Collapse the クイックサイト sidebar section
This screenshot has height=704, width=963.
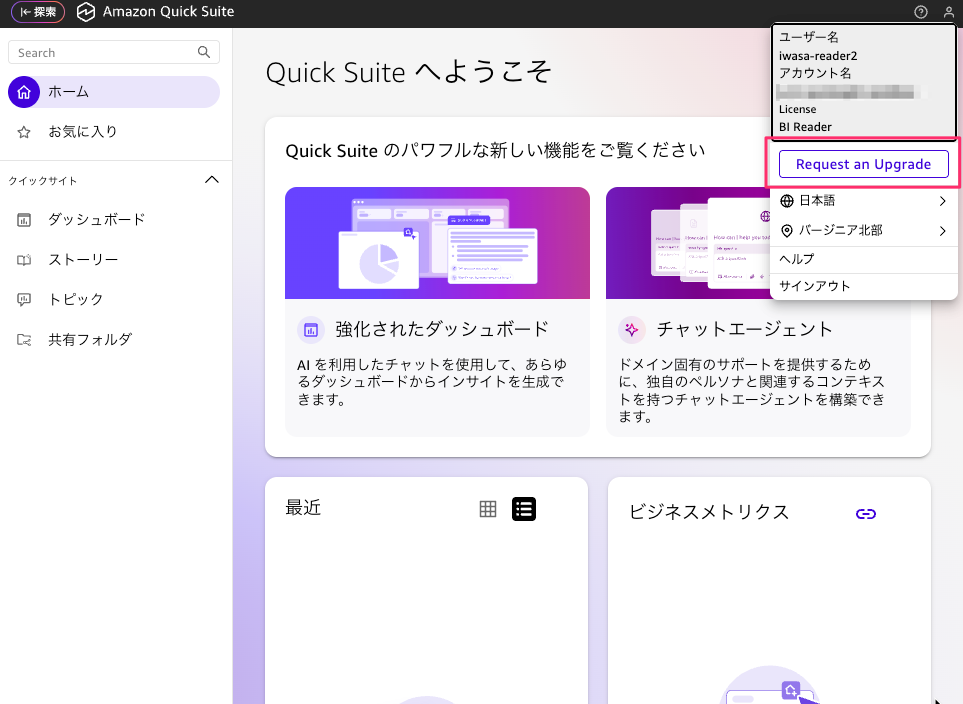(x=211, y=179)
